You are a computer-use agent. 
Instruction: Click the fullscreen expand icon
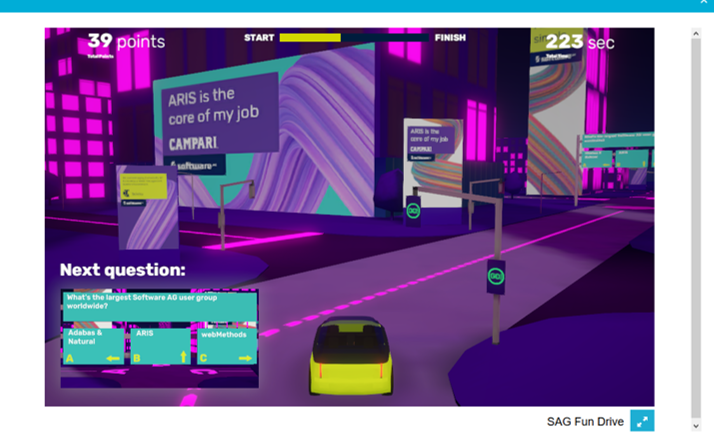[642, 421]
